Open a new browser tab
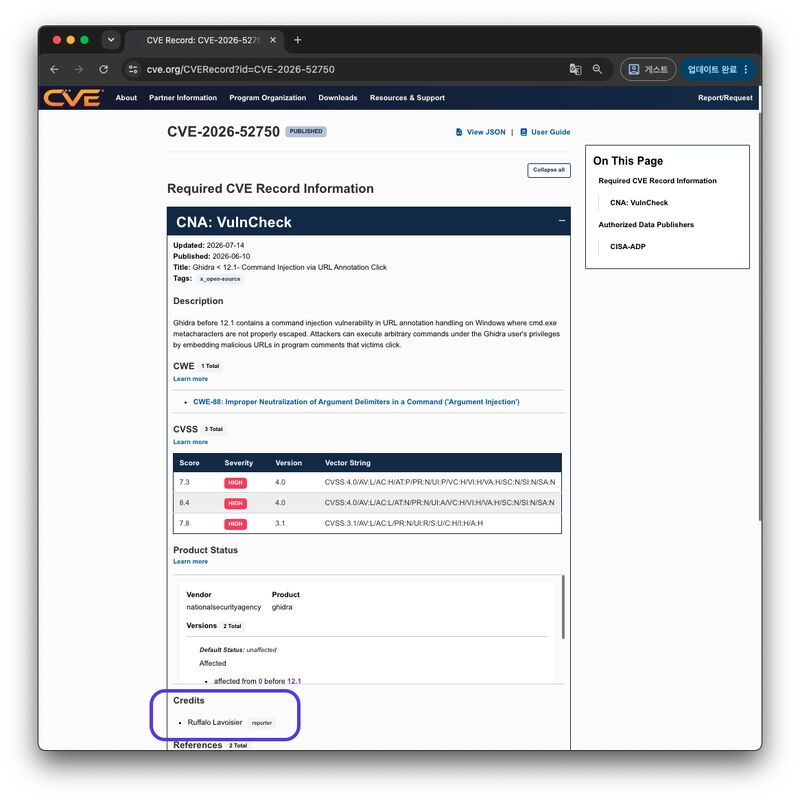The image size is (800, 801). click(297, 40)
